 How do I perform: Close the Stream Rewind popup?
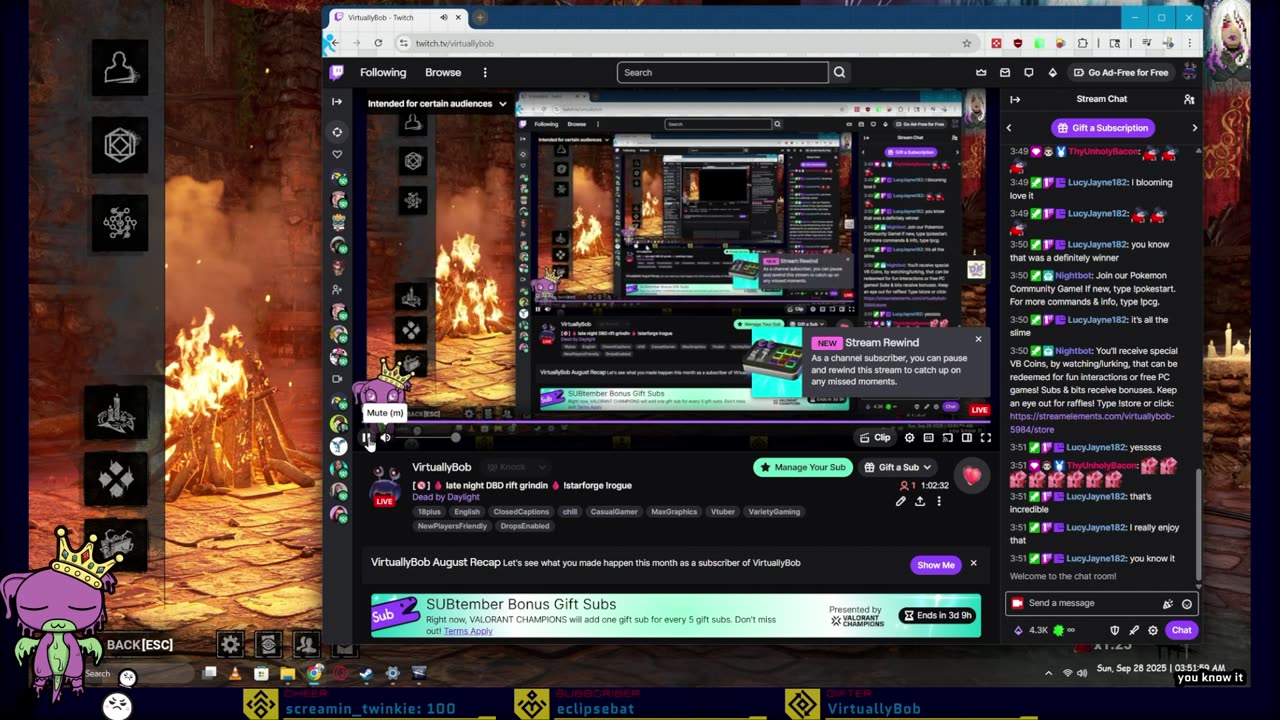[978, 339]
